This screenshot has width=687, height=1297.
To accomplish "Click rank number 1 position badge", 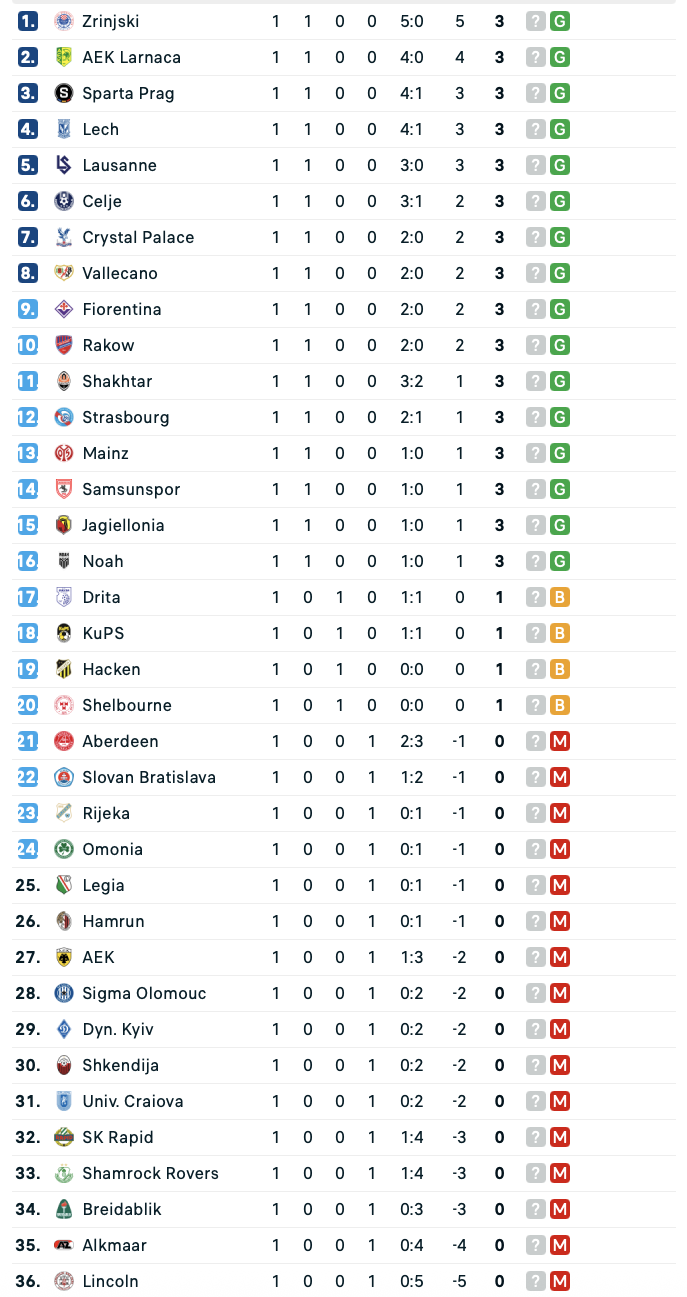I will point(28,21).
